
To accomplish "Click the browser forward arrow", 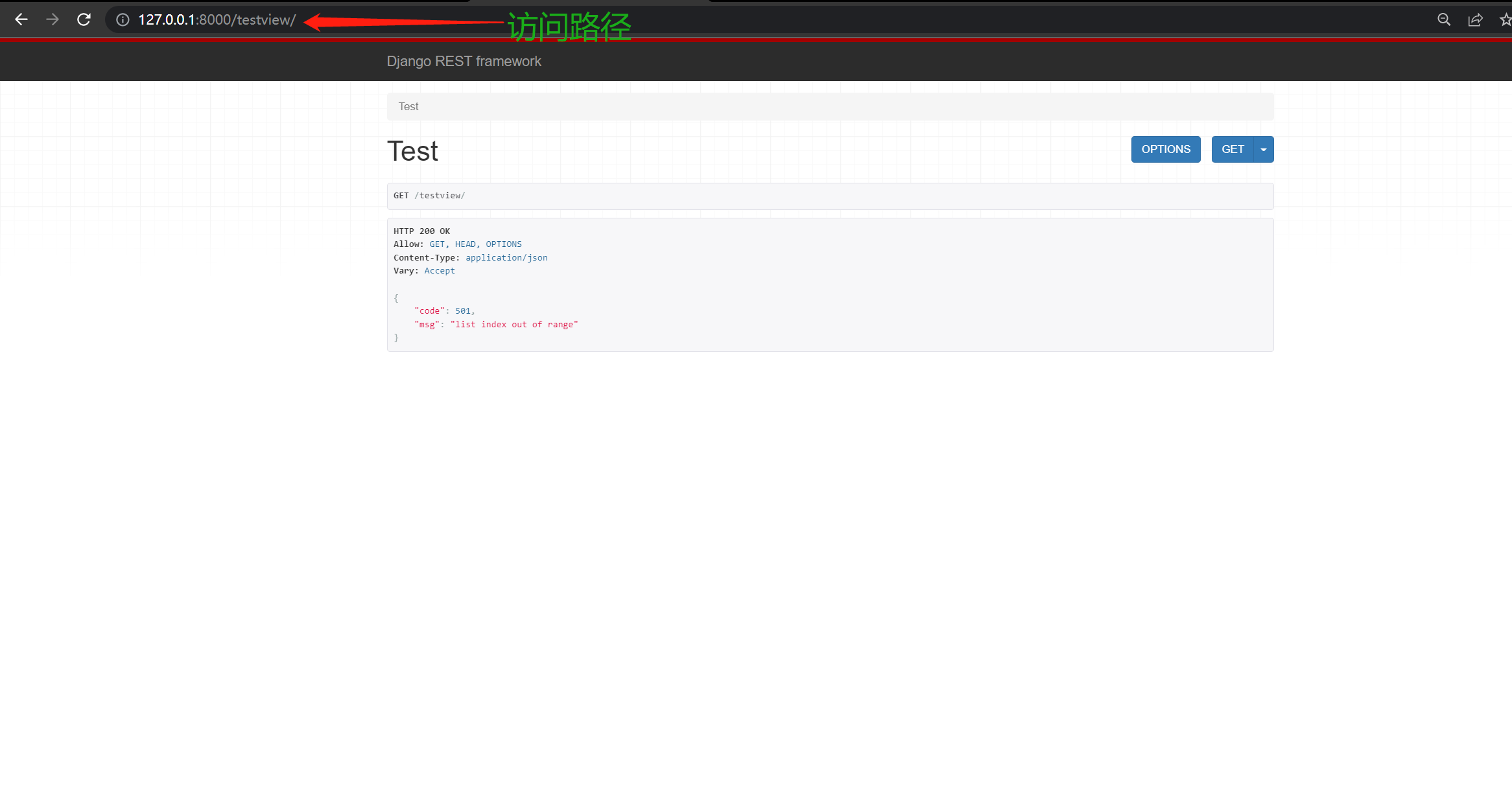I will 53,19.
